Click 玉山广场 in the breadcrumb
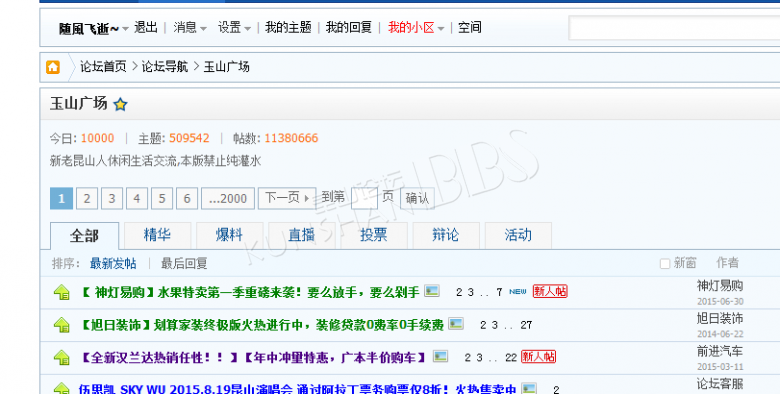780x394 pixels. click(x=226, y=67)
